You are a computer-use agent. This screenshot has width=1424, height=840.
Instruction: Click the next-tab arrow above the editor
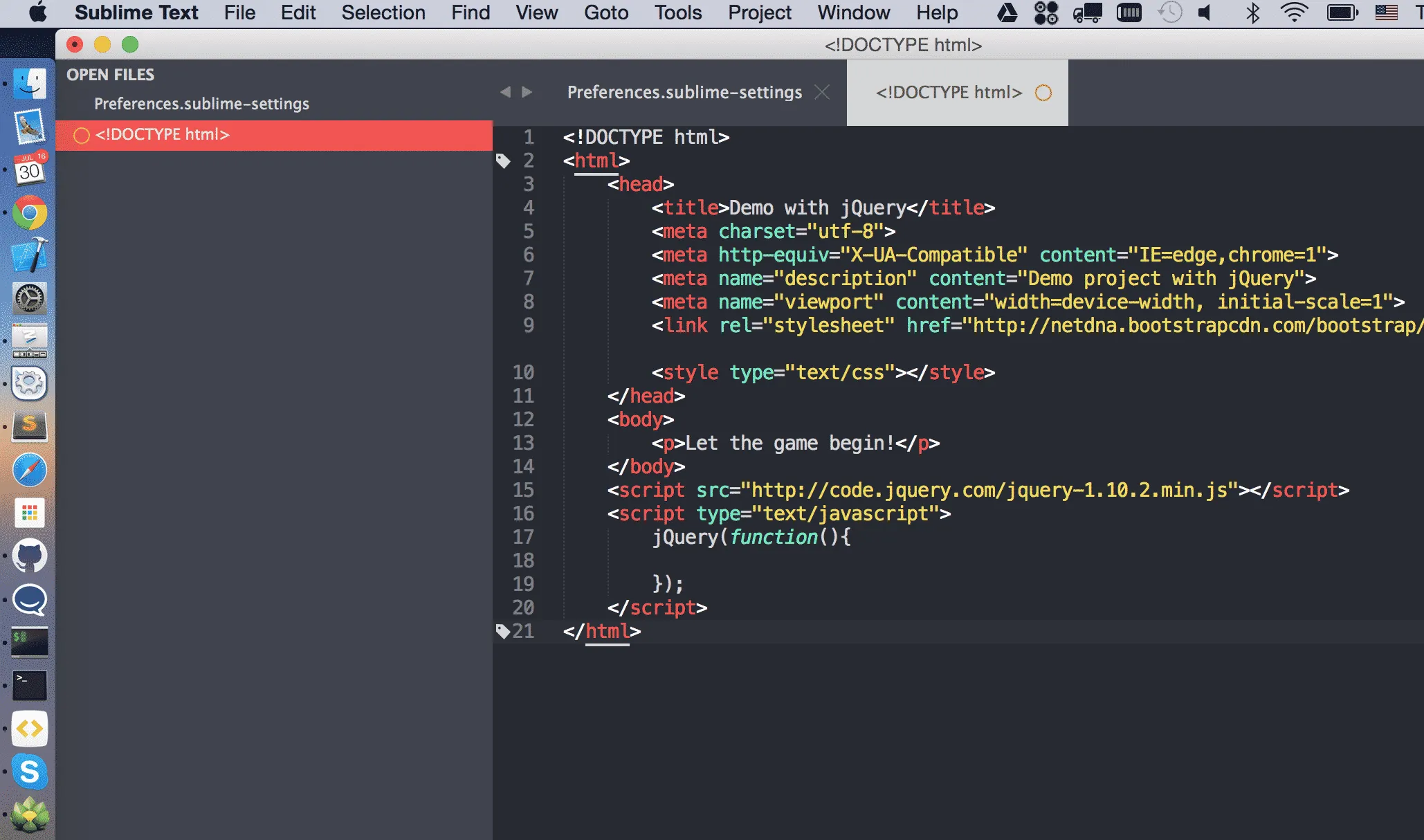(528, 91)
